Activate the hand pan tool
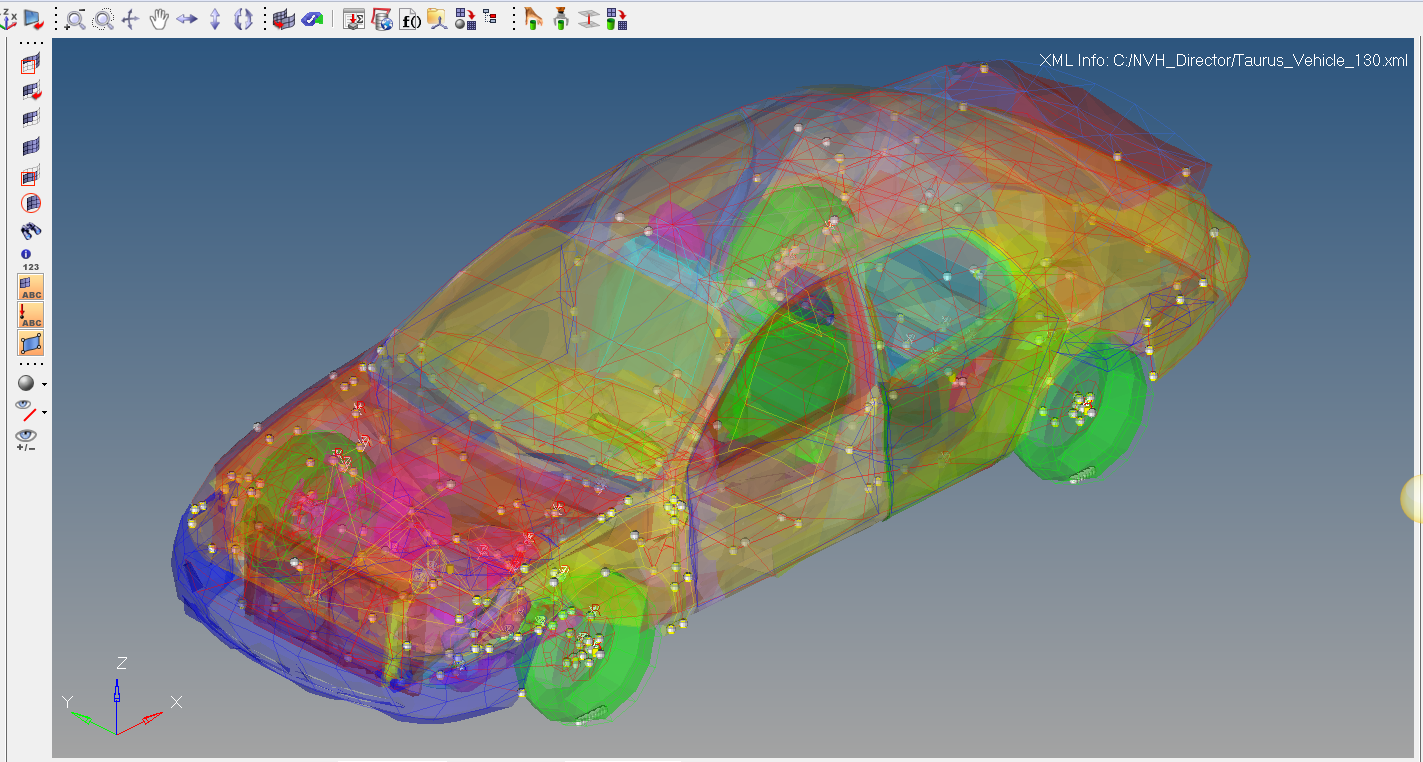 159,19
